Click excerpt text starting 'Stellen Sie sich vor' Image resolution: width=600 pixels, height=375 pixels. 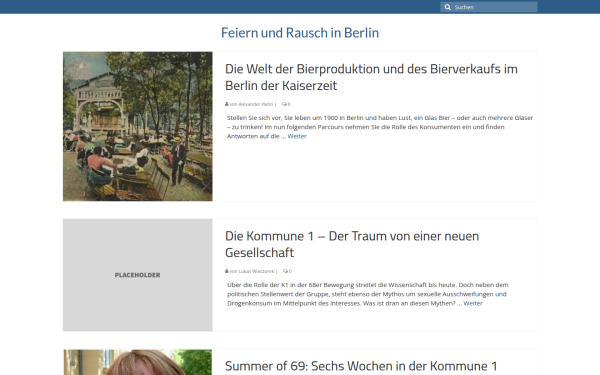380,127
